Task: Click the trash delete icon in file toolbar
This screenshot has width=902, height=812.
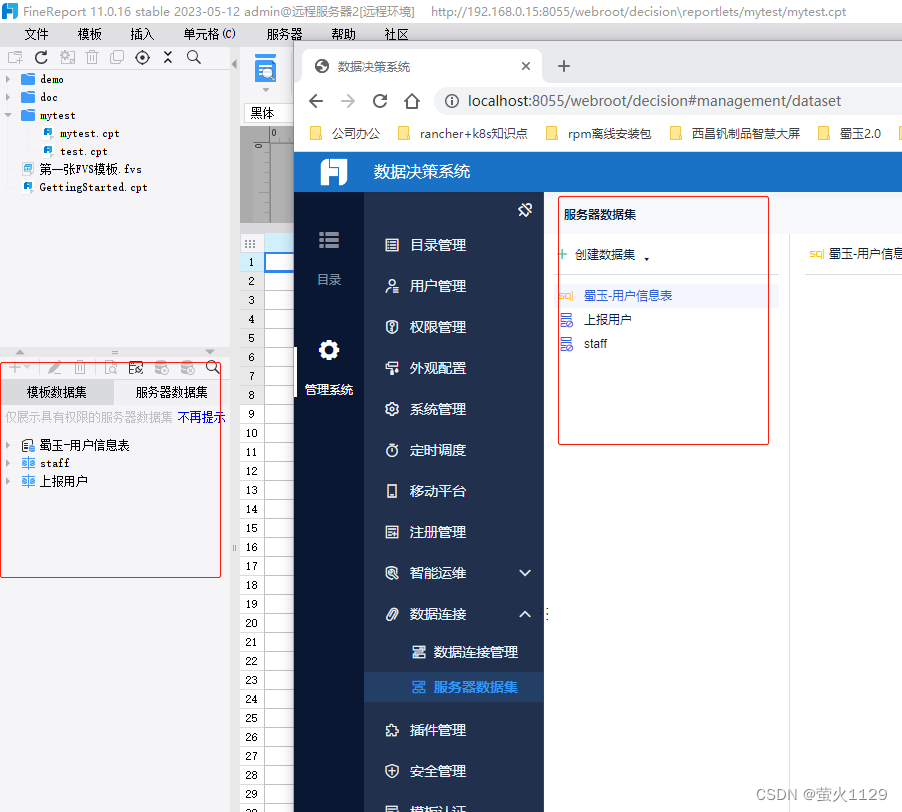Action: click(92, 57)
